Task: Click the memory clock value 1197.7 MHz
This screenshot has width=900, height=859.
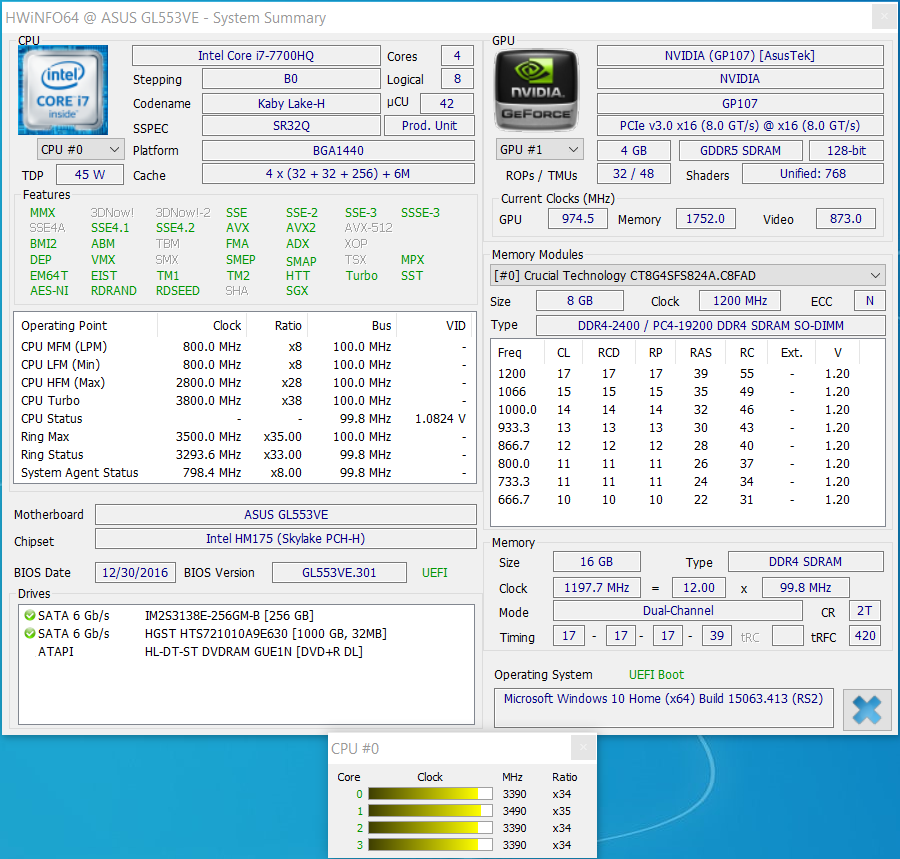Action: pyautogui.click(x=596, y=588)
